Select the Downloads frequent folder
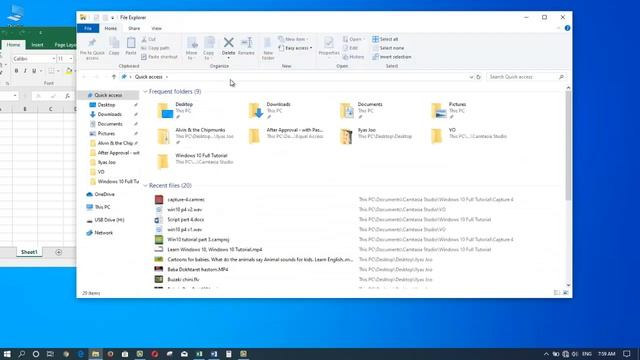This screenshot has height=360, width=640. (270, 110)
